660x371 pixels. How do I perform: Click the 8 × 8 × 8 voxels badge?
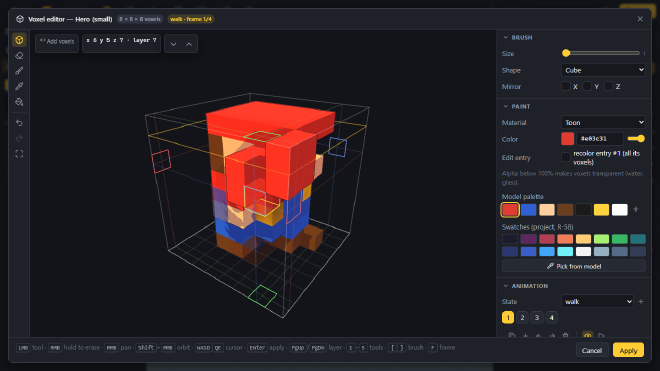[x=140, y=19]
